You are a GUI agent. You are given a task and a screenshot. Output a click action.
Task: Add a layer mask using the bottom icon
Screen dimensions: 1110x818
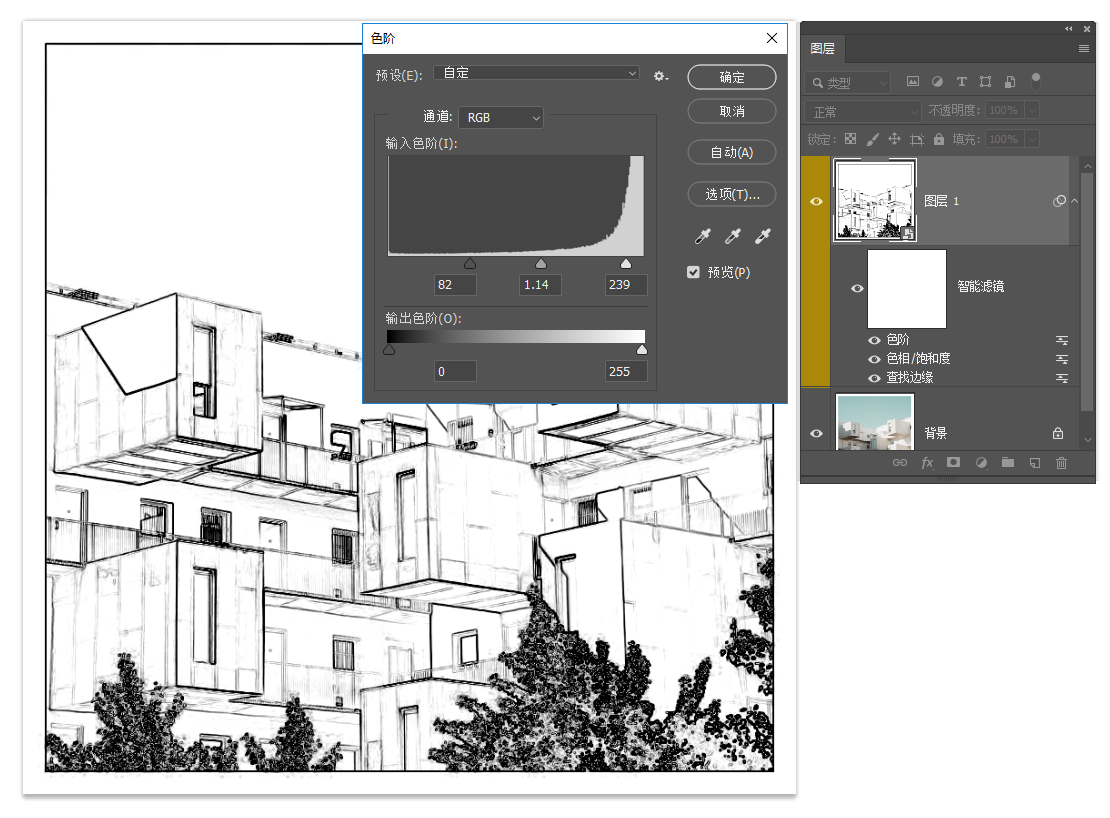click(x=954, y=463)
